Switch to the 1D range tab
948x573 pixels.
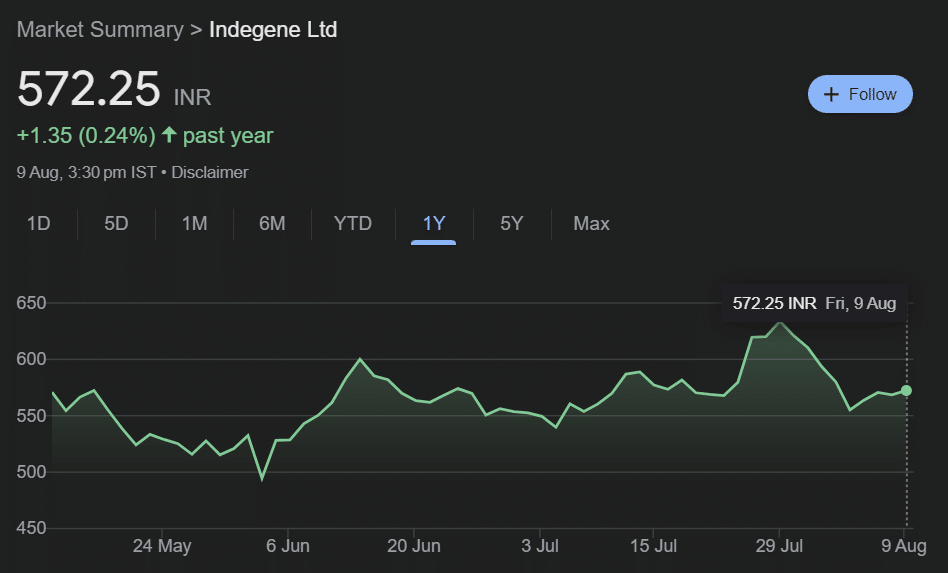pos(39,224)
